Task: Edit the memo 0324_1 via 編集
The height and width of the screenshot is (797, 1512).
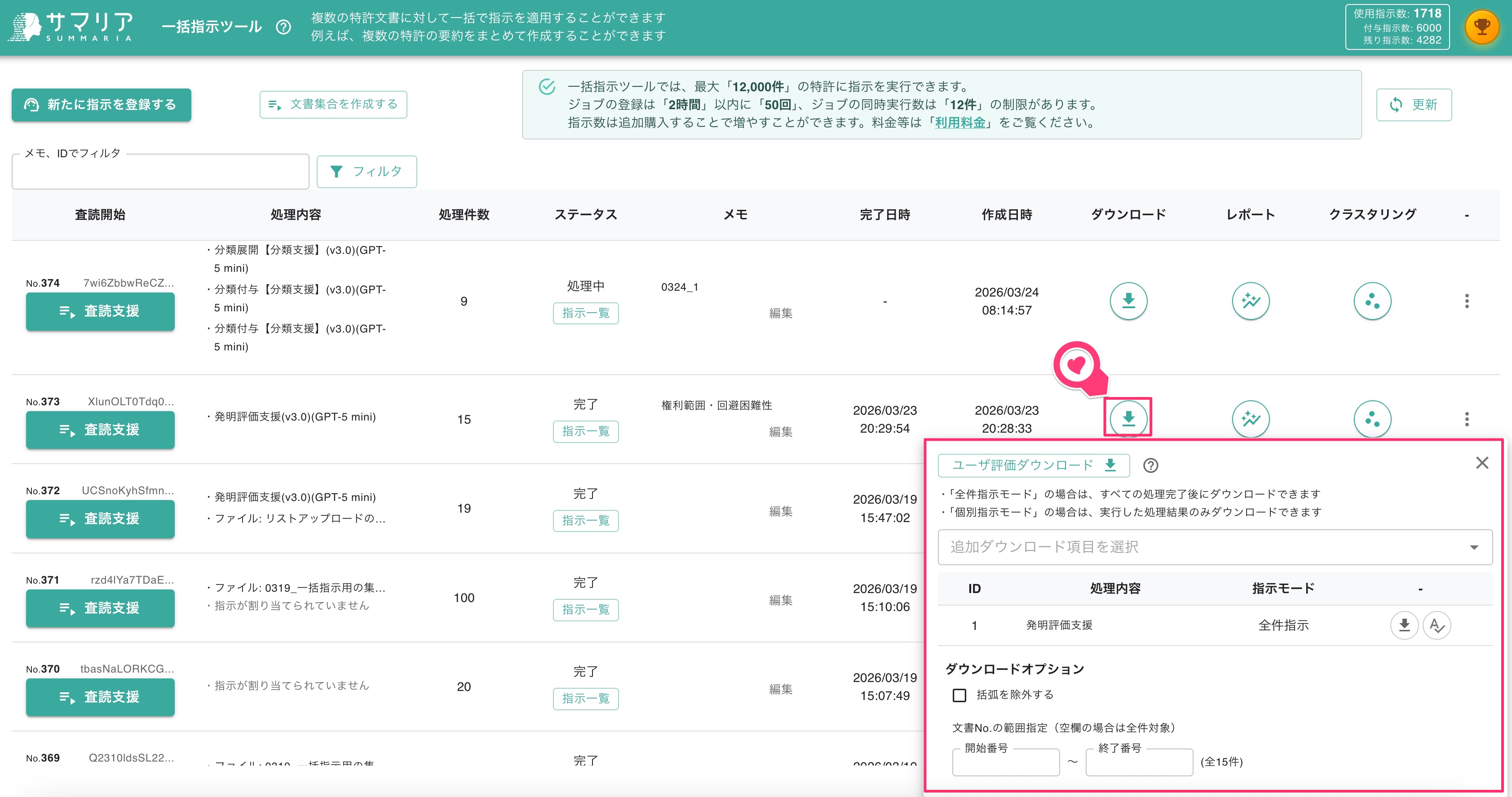Action: pos(781,313)
